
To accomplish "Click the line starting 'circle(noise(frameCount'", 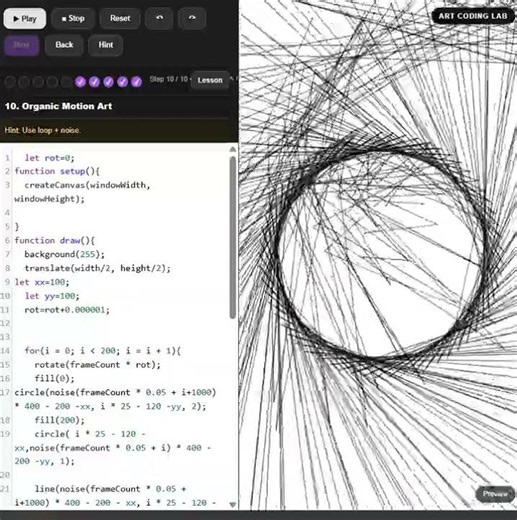I will [x=115, y=393].
